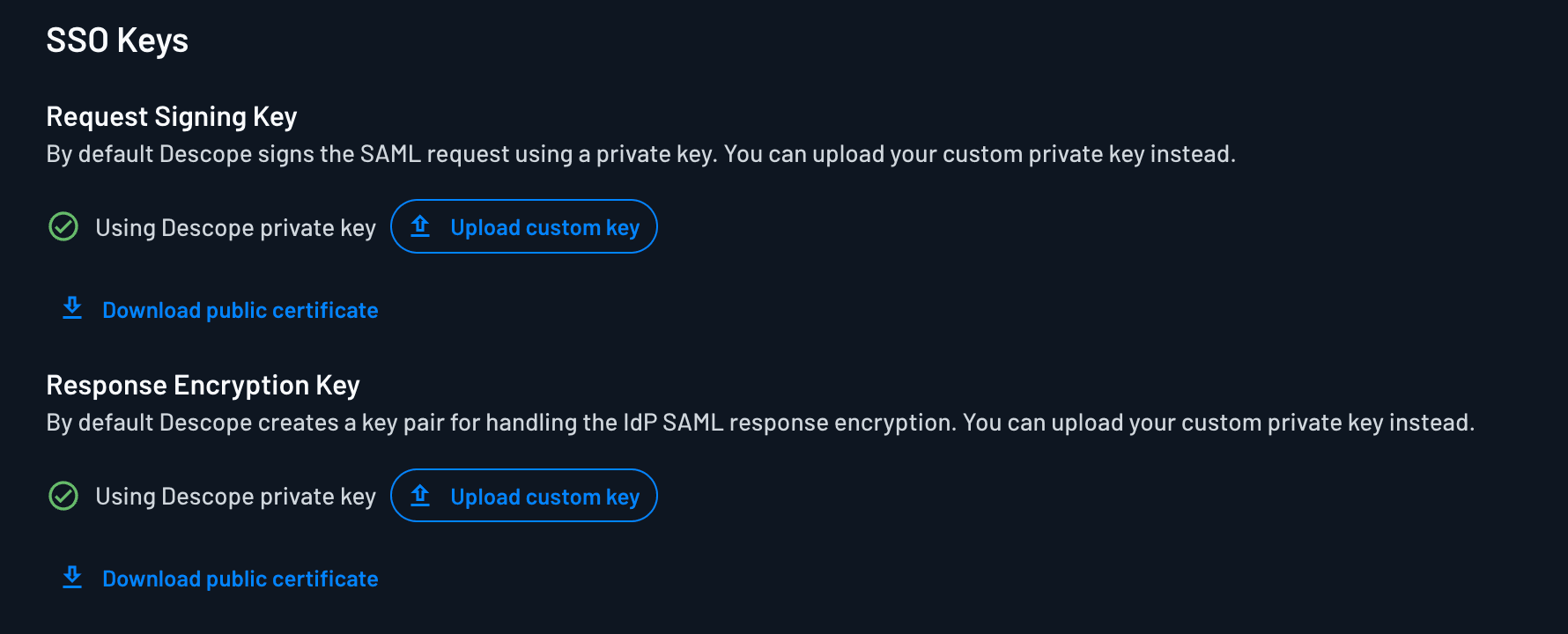Upload custom key for Response Encryption Key
The height and width of the screenshot is (634, 1568).
[x=524, y=496]
